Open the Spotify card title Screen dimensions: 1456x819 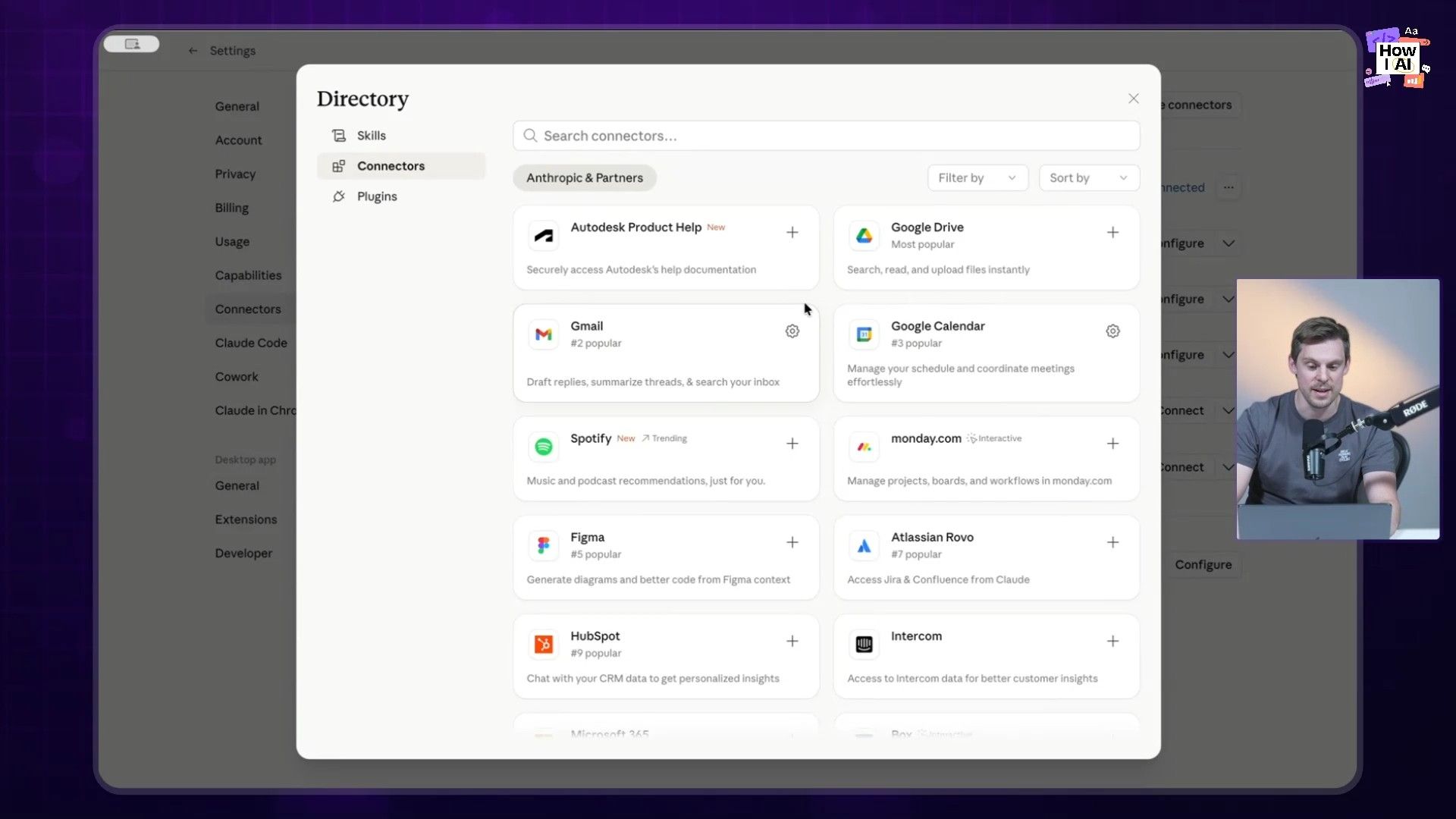[x=591, y=438]
